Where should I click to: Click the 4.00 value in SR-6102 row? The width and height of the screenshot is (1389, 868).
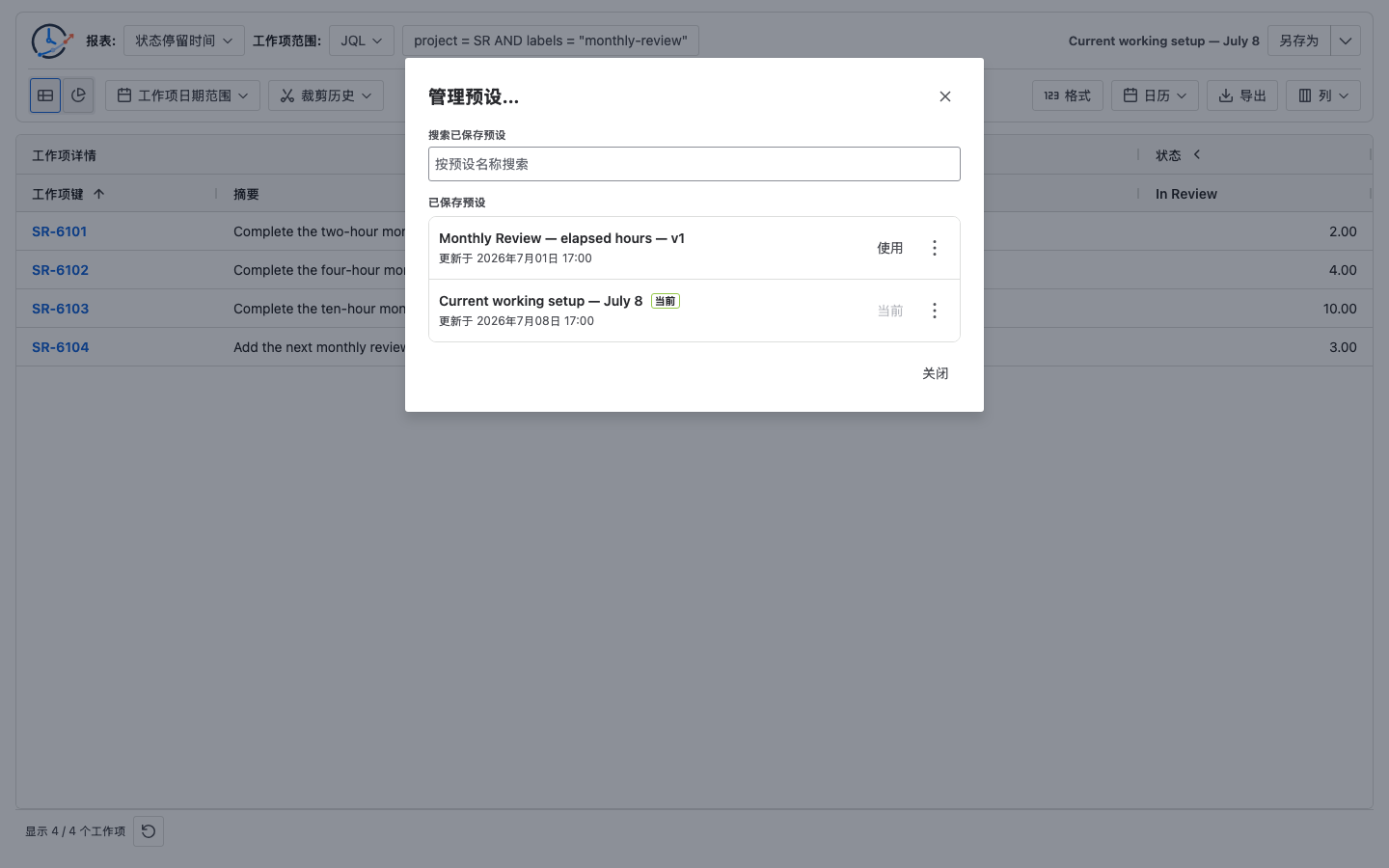pos(1343,270)
